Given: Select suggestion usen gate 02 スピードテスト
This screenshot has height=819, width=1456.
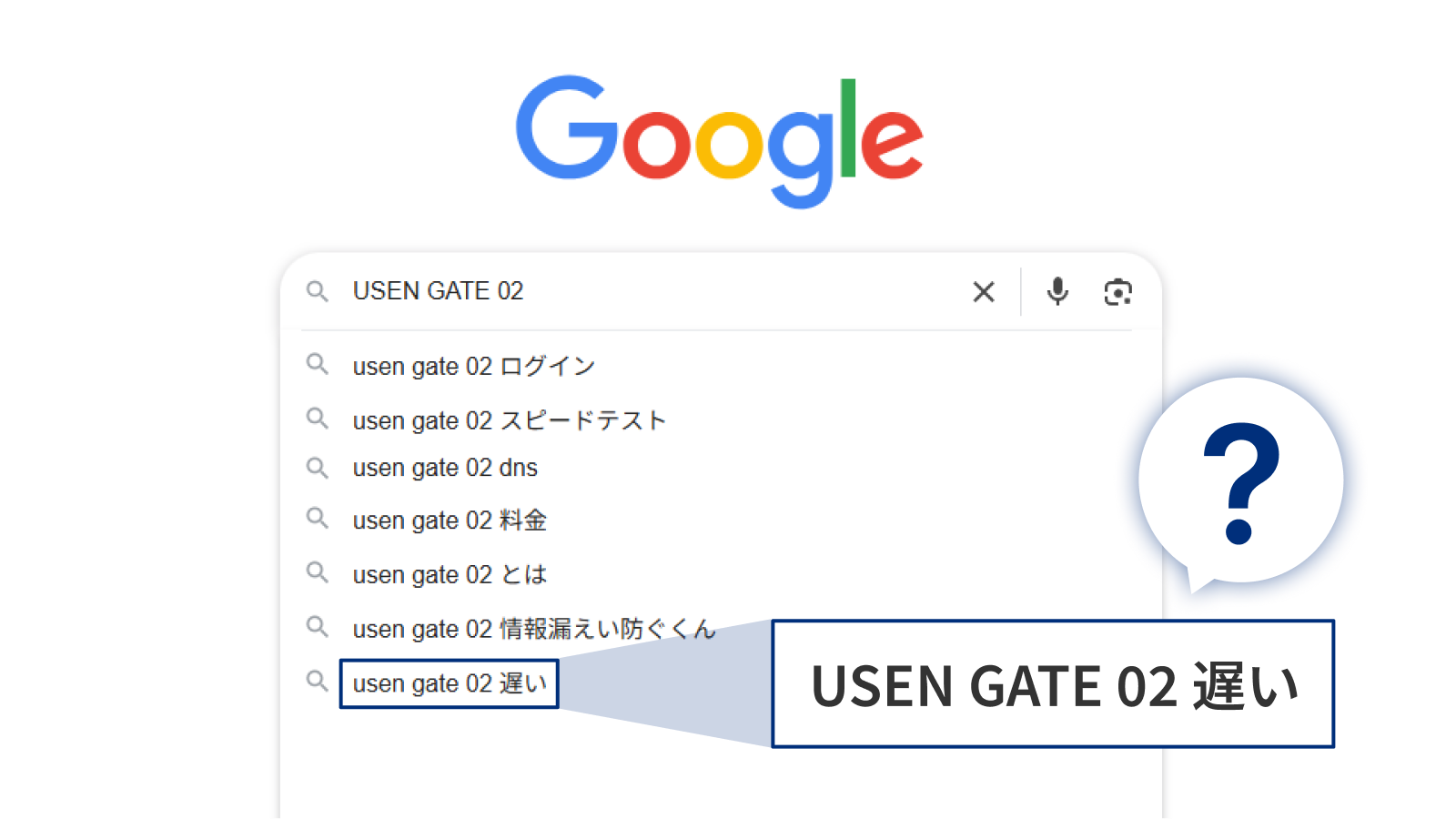Looking at the screenshot, I should pos(510,420).
